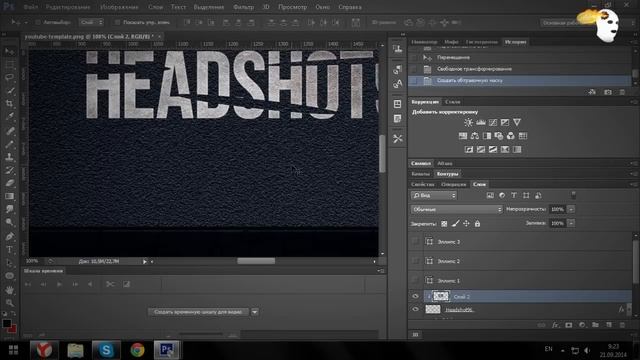The height and width of the screenshot is (360, 640).
Task: Add a Levels adjustment
Action: coord(480,122)
